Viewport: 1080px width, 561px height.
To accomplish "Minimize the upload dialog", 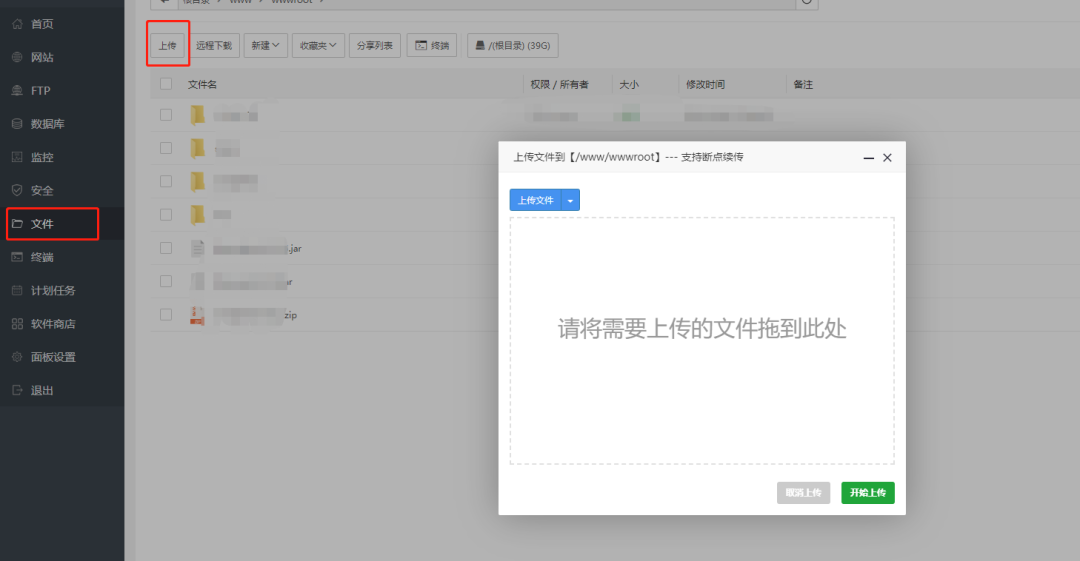I will click(869, 158).
